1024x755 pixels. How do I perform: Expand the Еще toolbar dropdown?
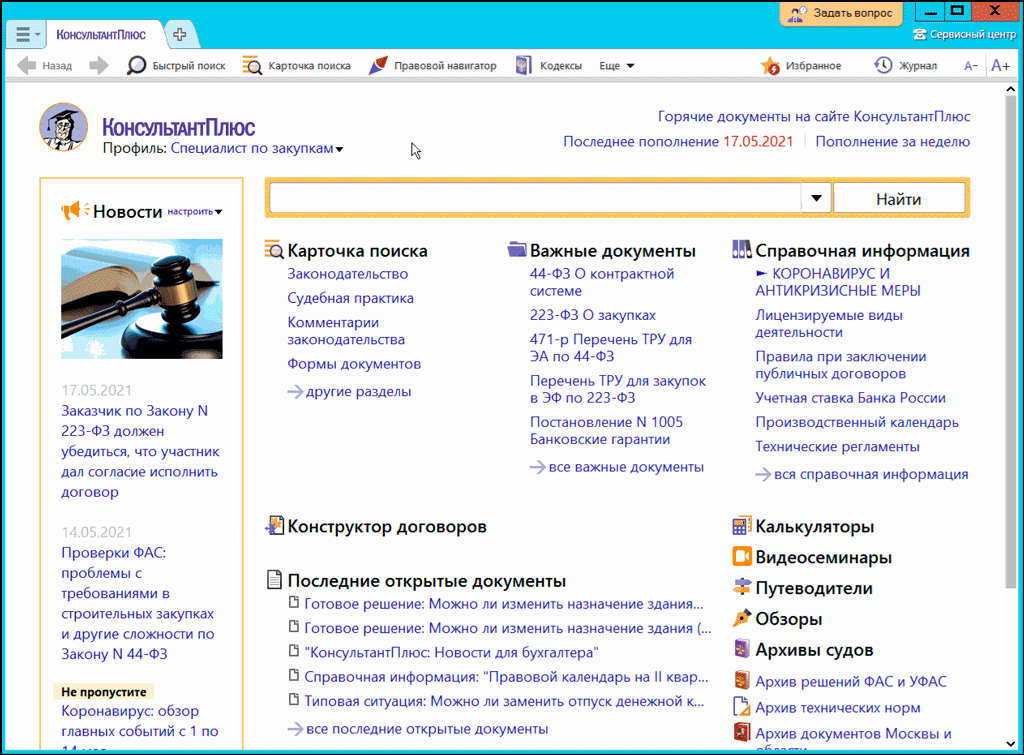616,65
